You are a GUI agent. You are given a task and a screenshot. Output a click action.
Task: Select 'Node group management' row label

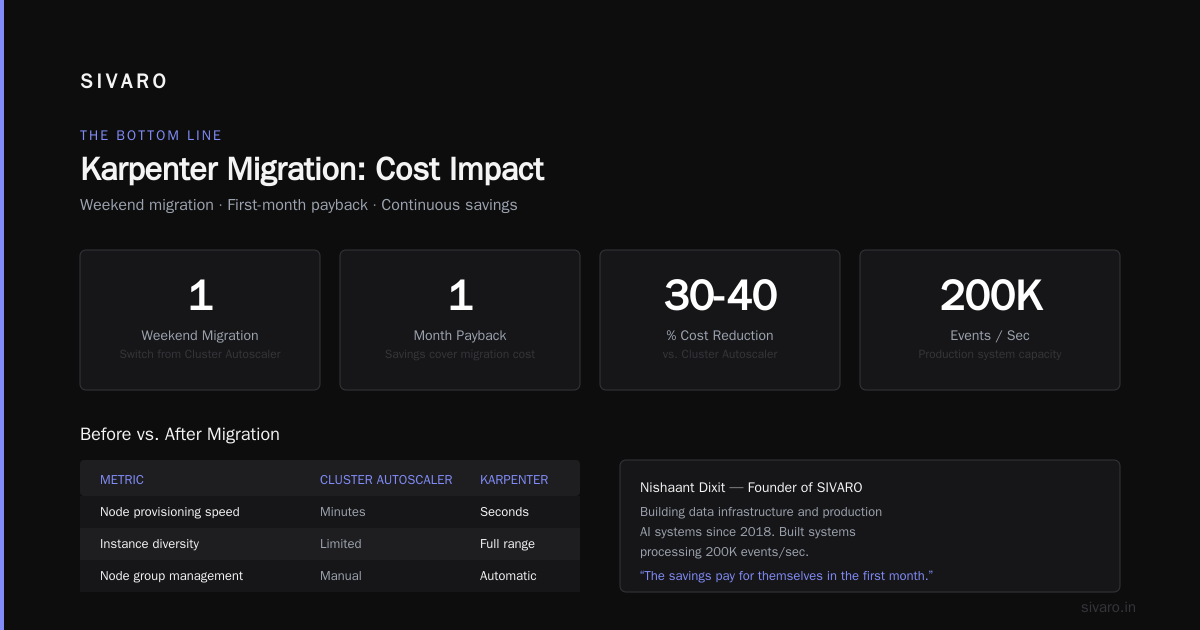click(x=171, y=576)
